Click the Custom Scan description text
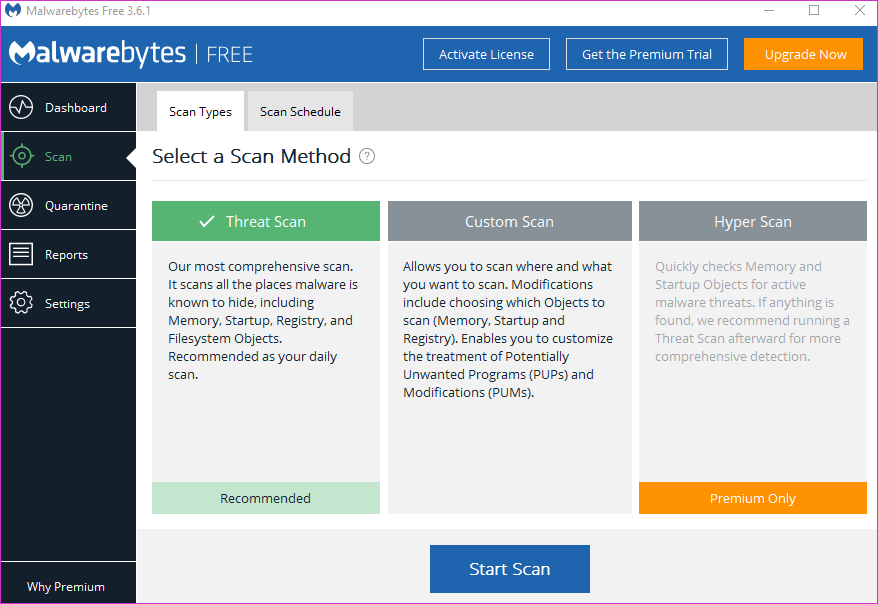The height and width of the screenshot is (604, 878). [508, 329]
